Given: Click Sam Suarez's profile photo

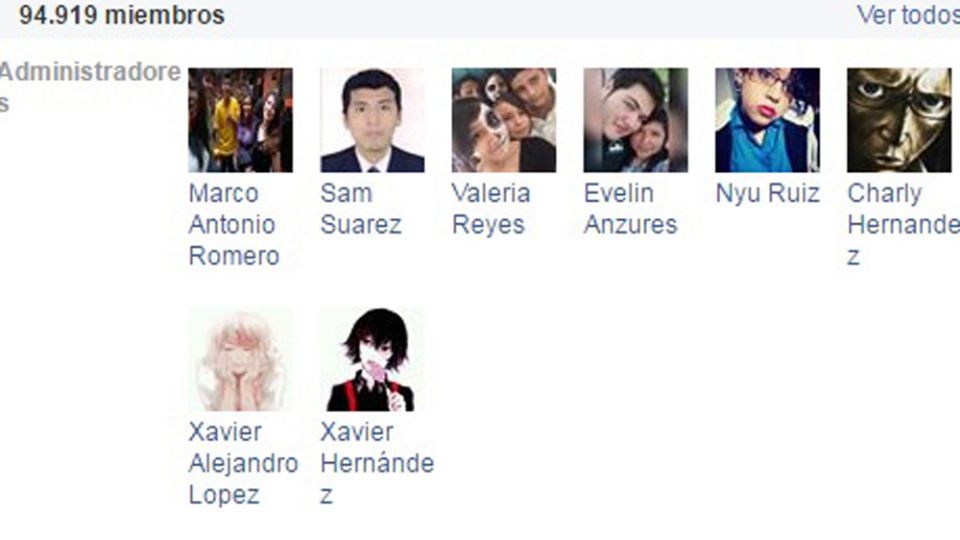Looking at the screenshot, I should [x=372, y=120].
